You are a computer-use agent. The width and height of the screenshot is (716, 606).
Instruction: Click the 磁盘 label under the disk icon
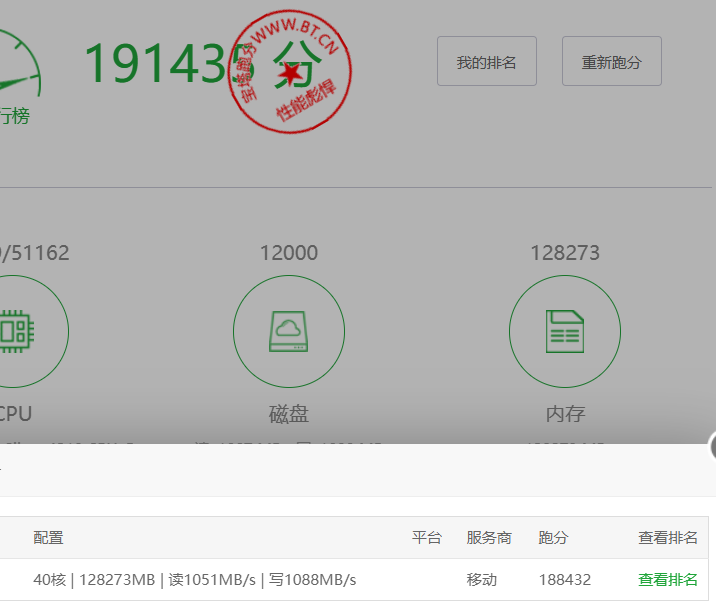289,414
